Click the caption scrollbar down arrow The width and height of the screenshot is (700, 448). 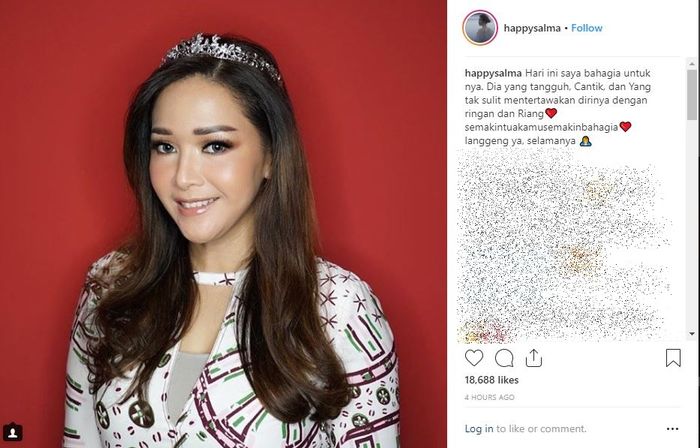(x=692, y=333)
